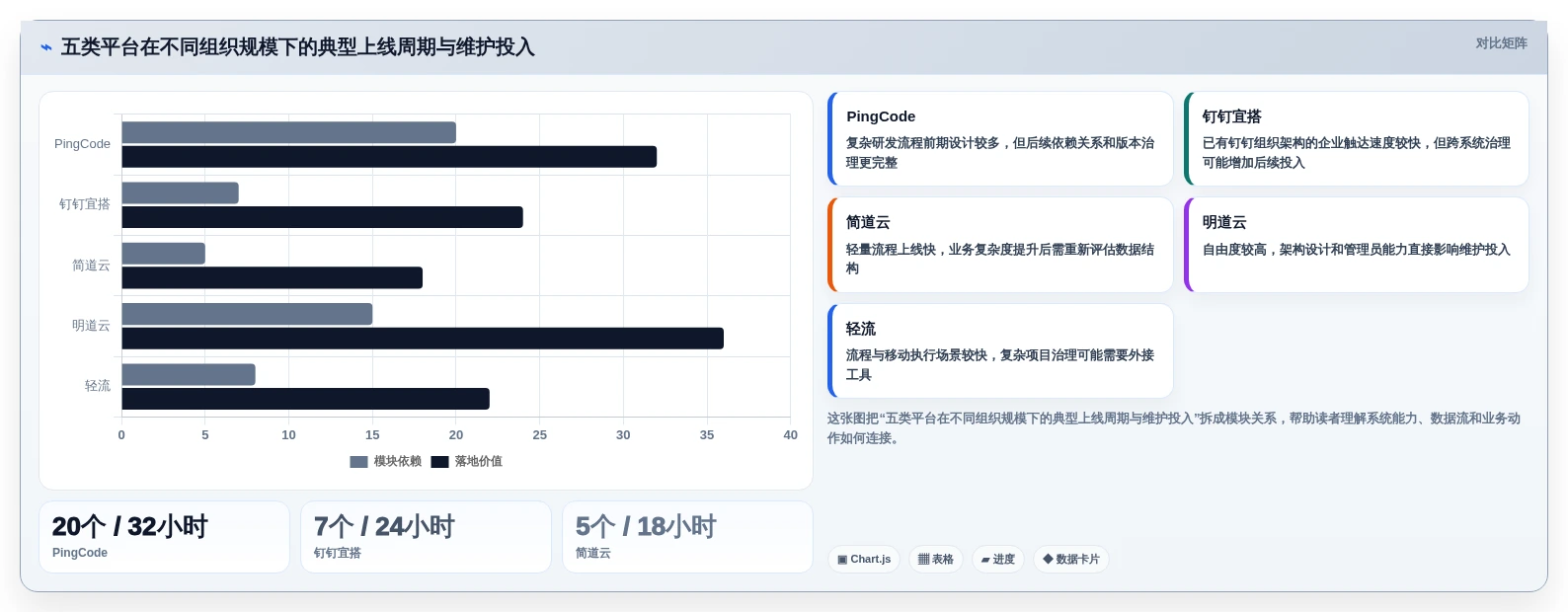This screenshot has width=1568, height=612.
Task: Open the 简道云 description card
Action: click(1000, 245)
